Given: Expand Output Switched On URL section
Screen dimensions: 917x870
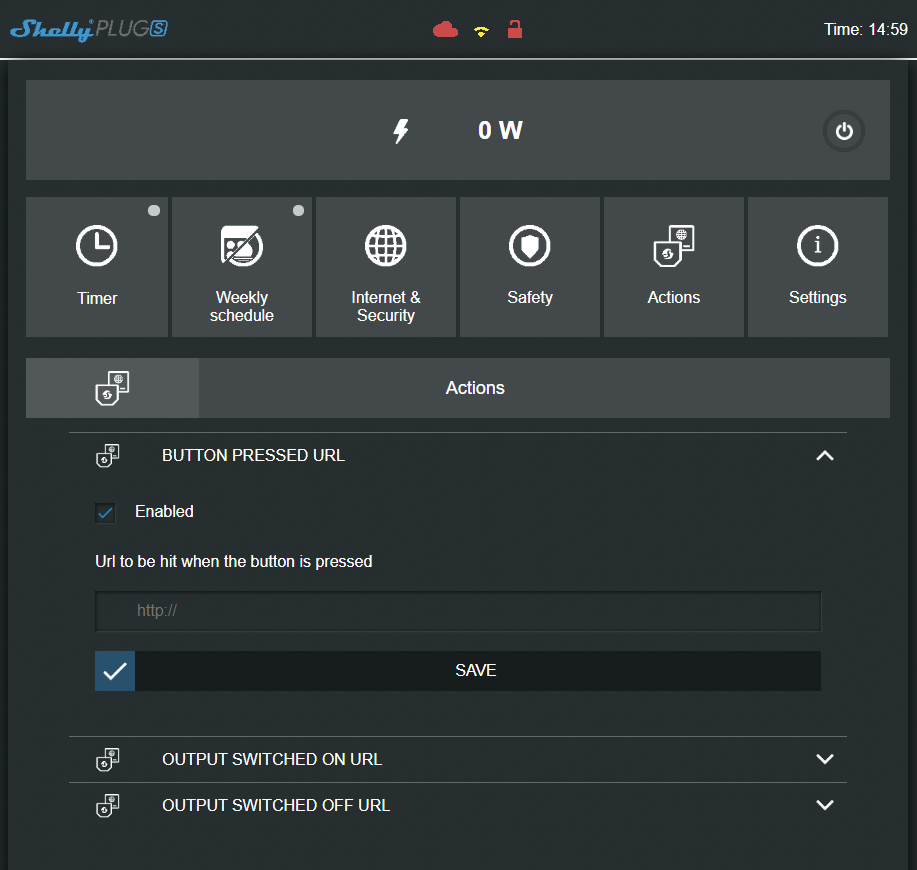Looking at the screenshot, I should pos(824,759).
